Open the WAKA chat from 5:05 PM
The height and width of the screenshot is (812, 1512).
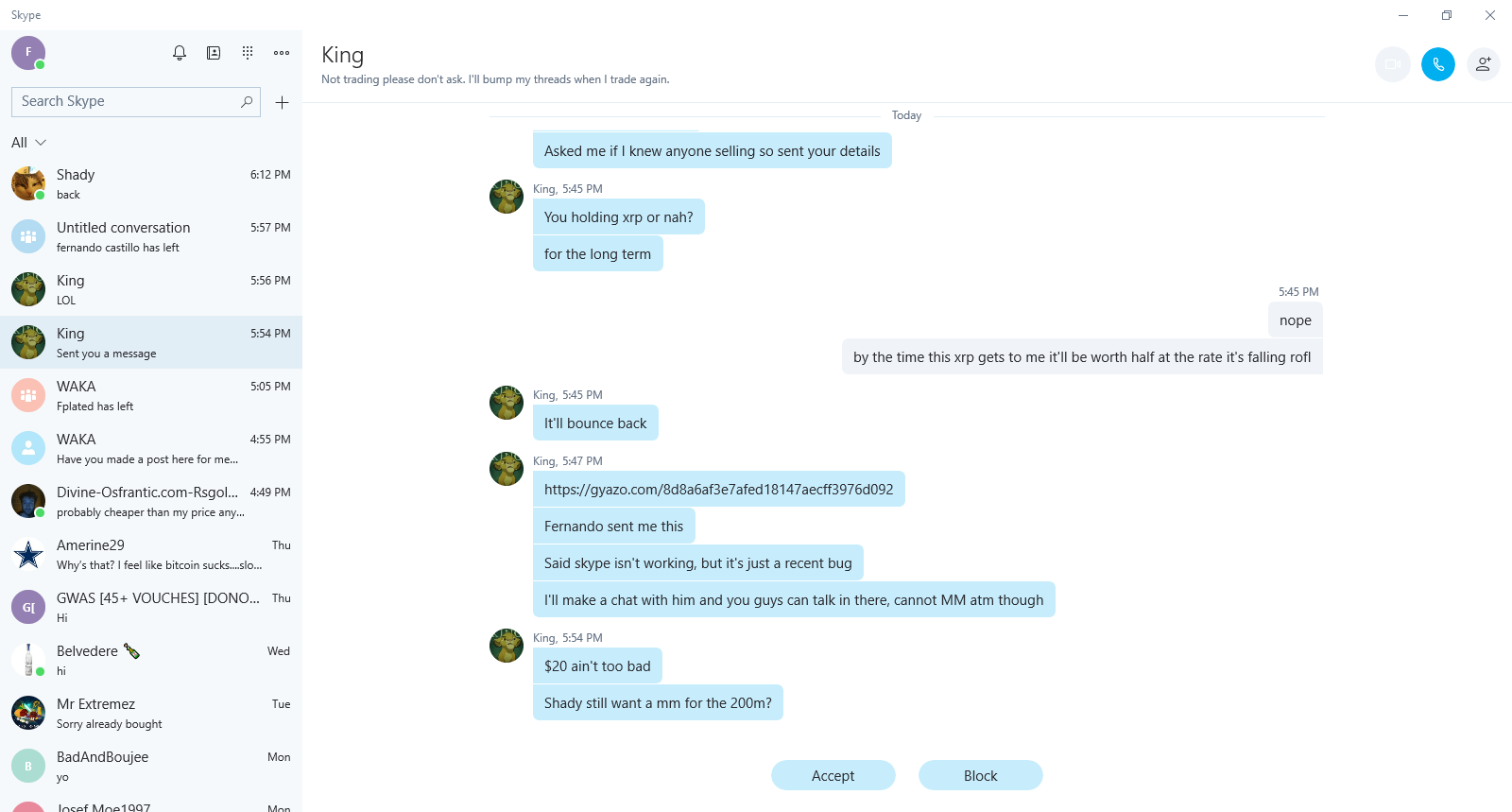coord(151,395)
